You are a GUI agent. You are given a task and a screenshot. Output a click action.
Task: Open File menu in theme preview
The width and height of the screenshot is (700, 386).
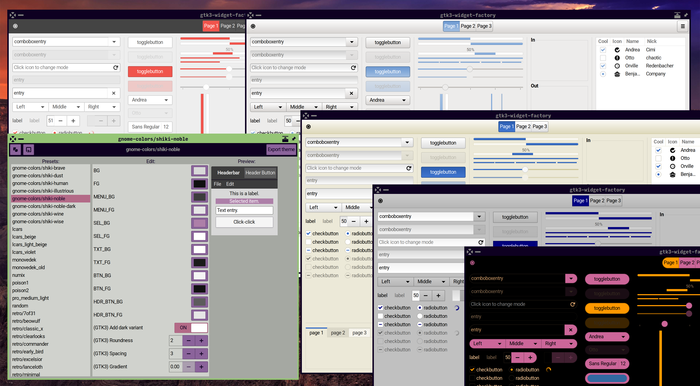217,184
